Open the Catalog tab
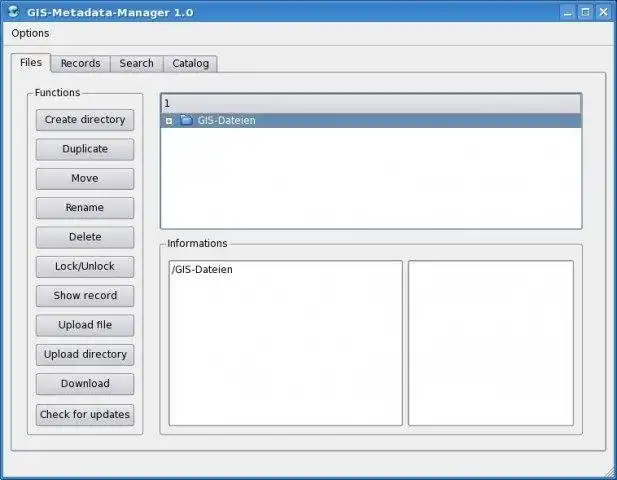This screenshot has height=480, width=617. pyautogui.click(x=190, y=64)
